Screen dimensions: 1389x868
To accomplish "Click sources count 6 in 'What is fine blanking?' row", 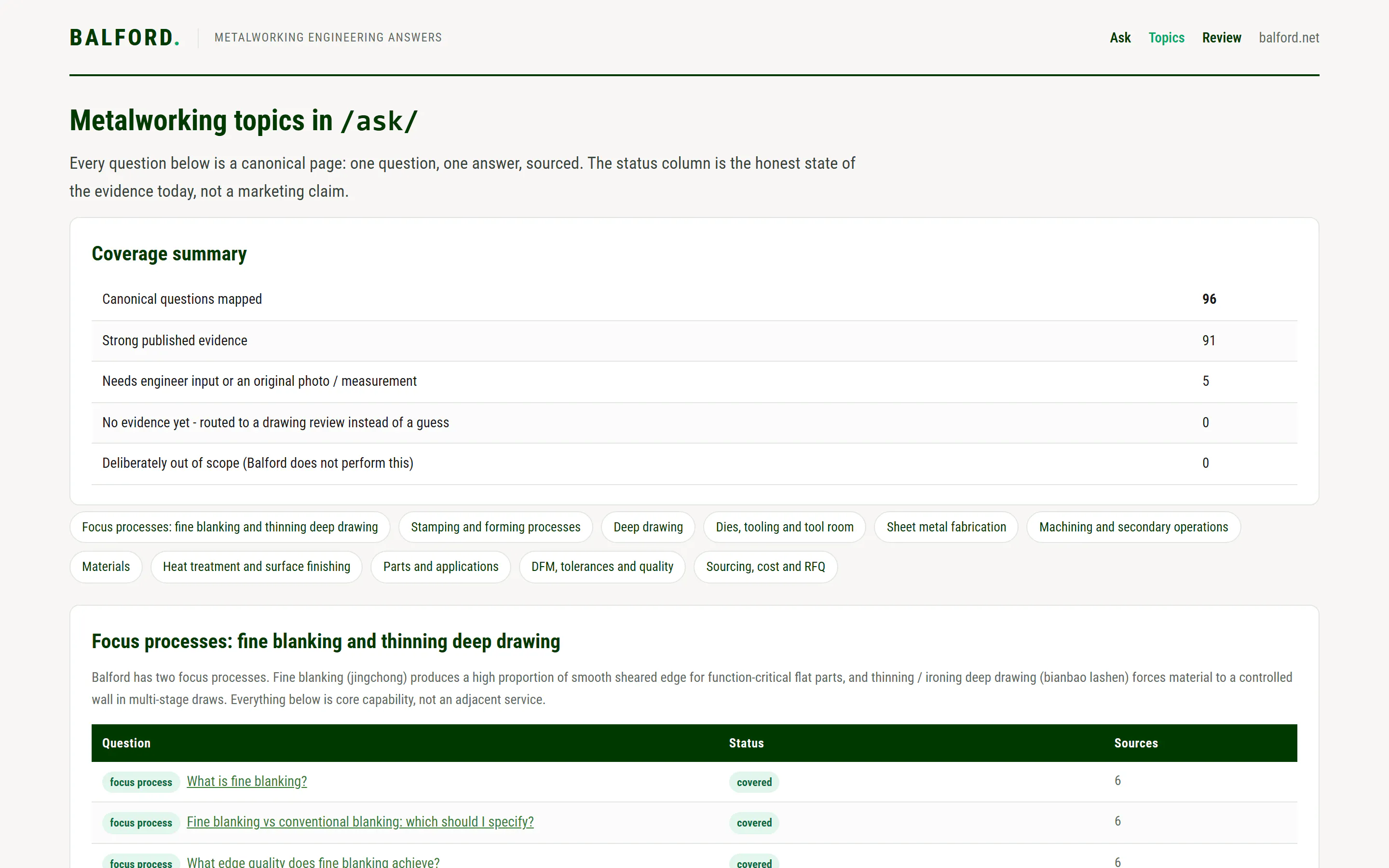I will (x=1117, y=781).
